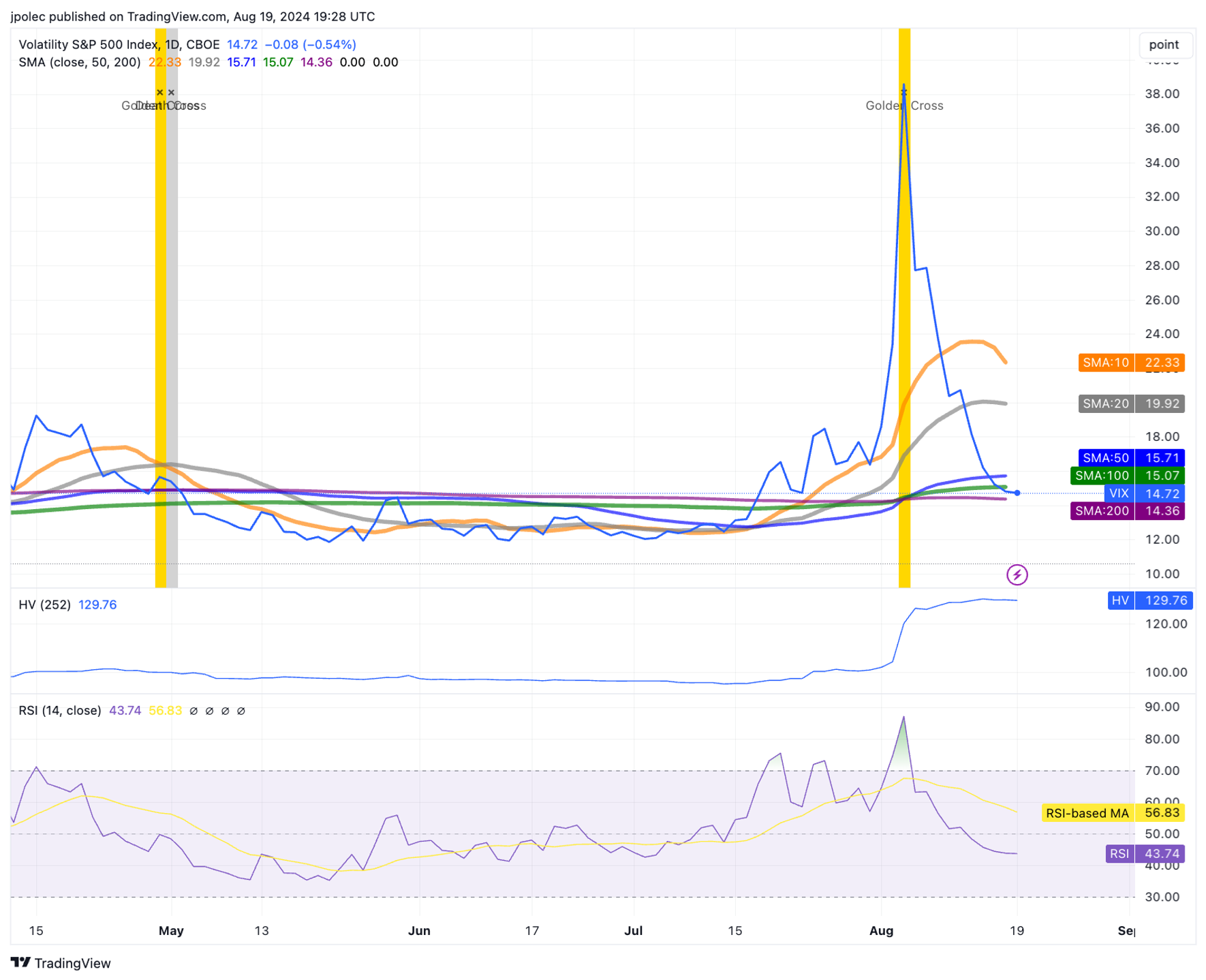Screen dimensions: 1206x980
Task: Select the HV (252) indicator legend entry
Action: click(x=45, y=604)
